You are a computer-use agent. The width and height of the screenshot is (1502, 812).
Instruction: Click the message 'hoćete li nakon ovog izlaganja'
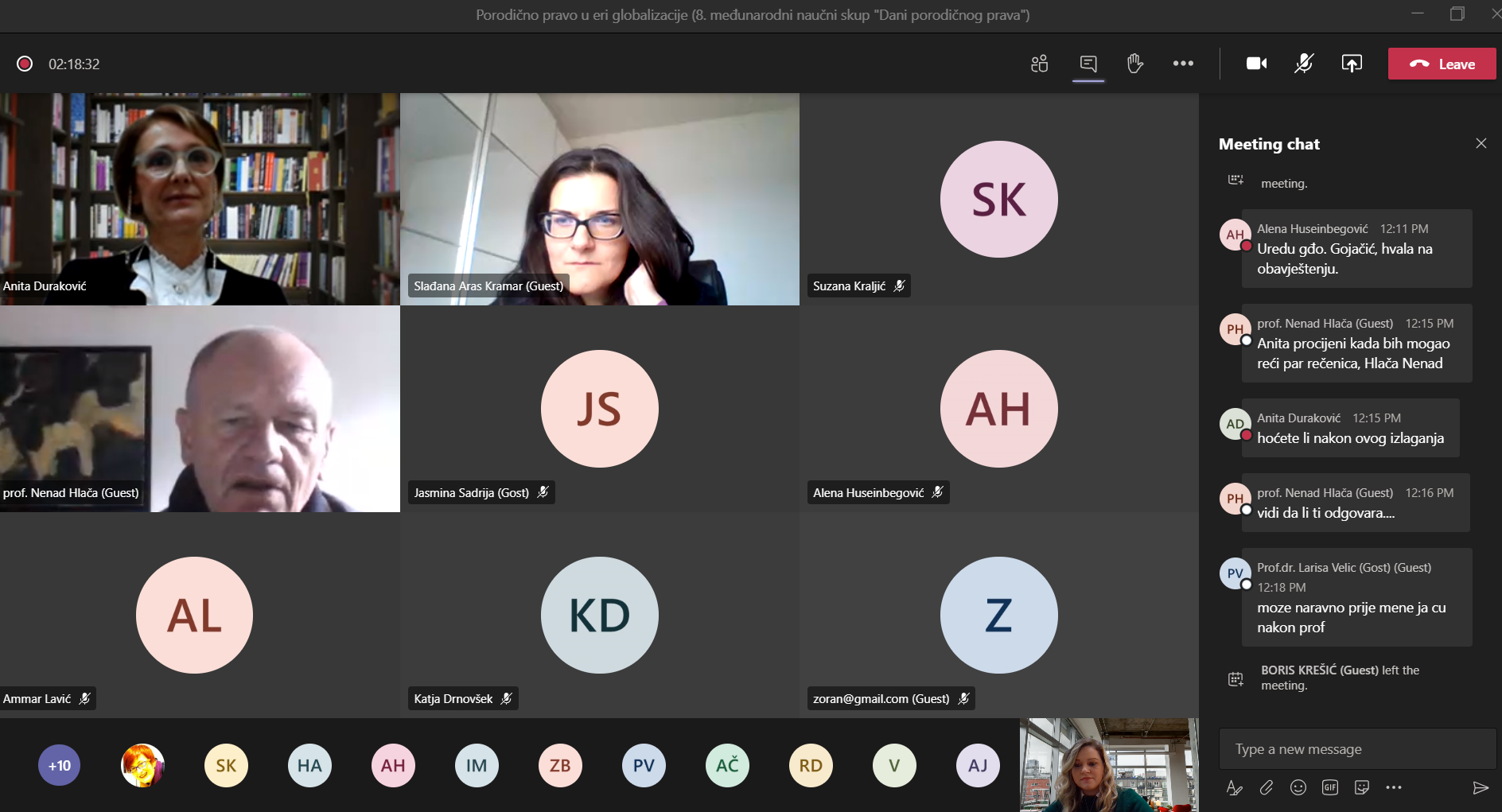coord(1350,427)
